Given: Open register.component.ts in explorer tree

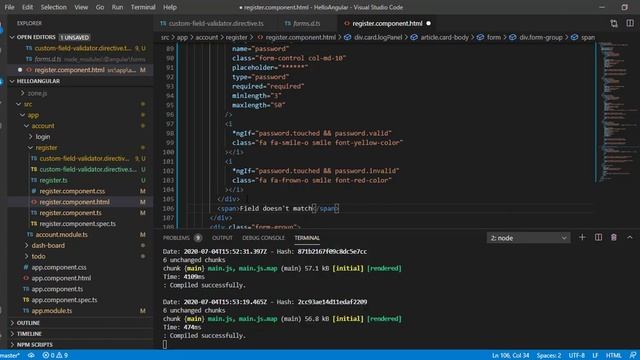Looking at the screenshot, I should (70, 213).
